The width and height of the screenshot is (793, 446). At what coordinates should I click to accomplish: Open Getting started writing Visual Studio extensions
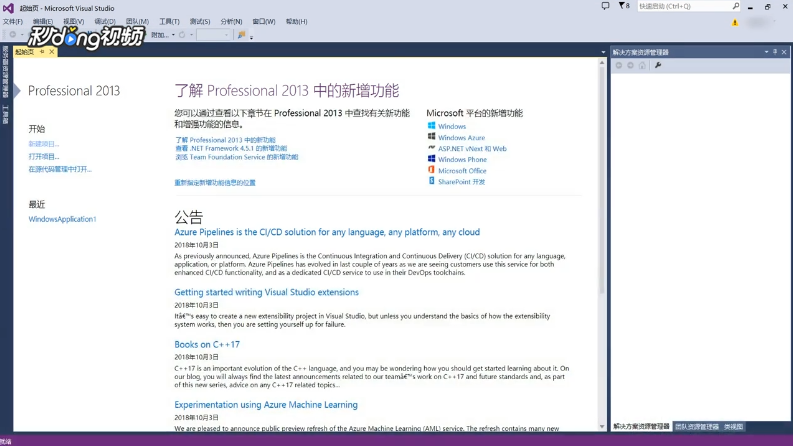267,292
